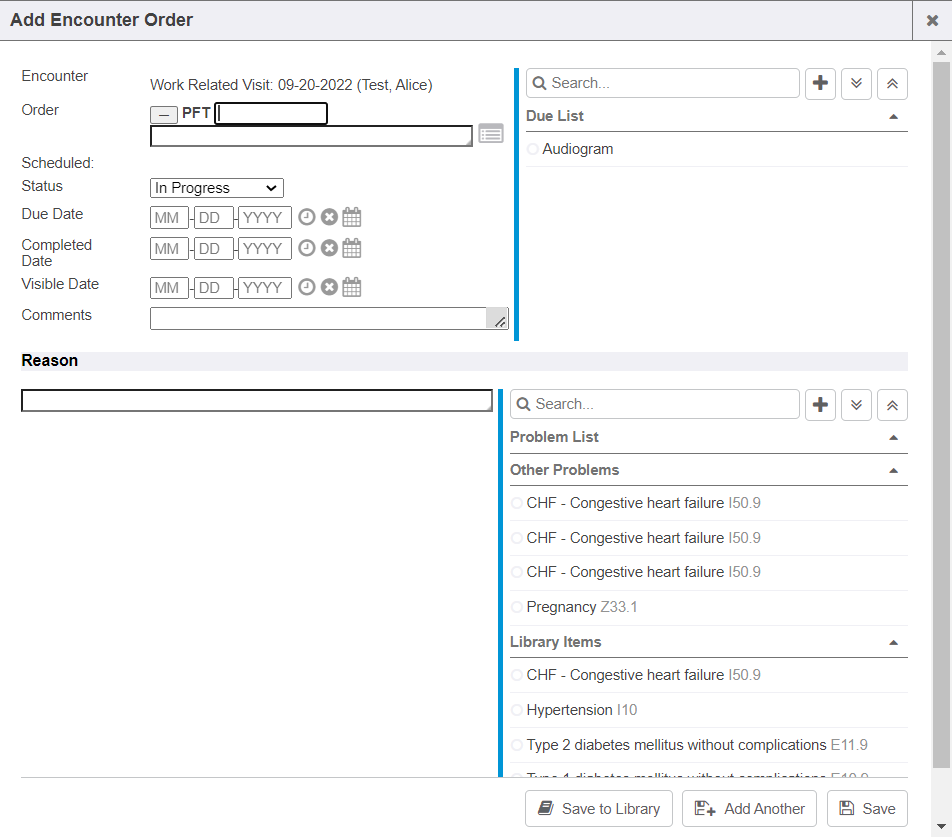Click the Add Another button

tap(749, 809)
